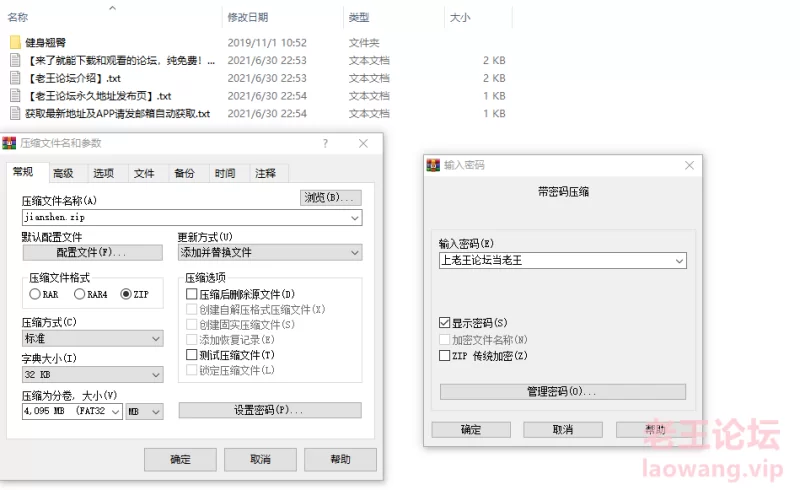This screenshot has width=800, height=490.
Task: Click text file icon for 【老王论坛介绍】.txt
Action: pos(15,78)
